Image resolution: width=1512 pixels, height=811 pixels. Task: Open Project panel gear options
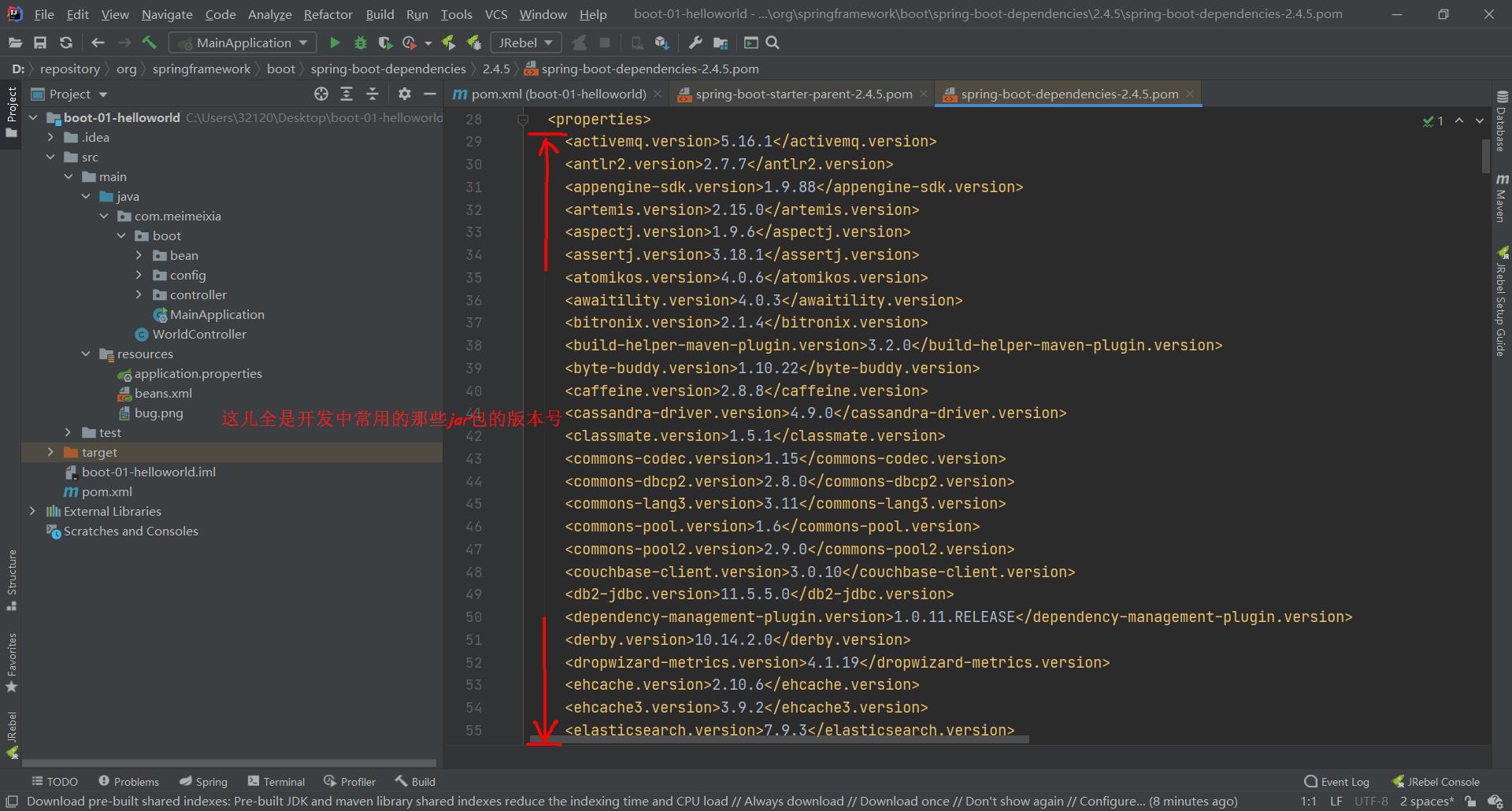pyautogui.click(x=404, y=94)
